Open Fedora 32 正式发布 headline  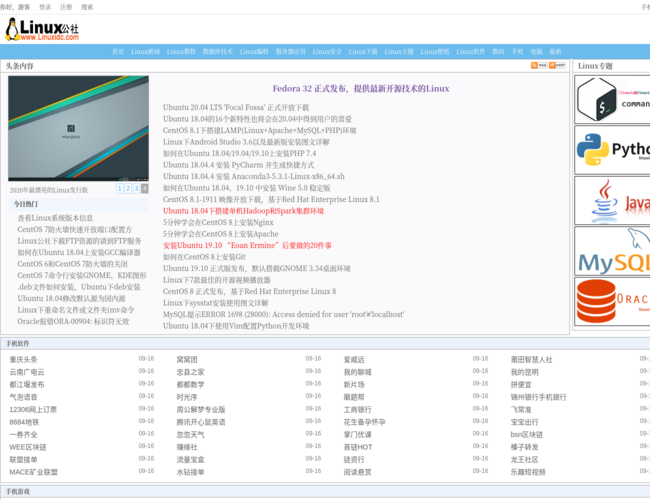pyautogui.click(x=361, y=88)
